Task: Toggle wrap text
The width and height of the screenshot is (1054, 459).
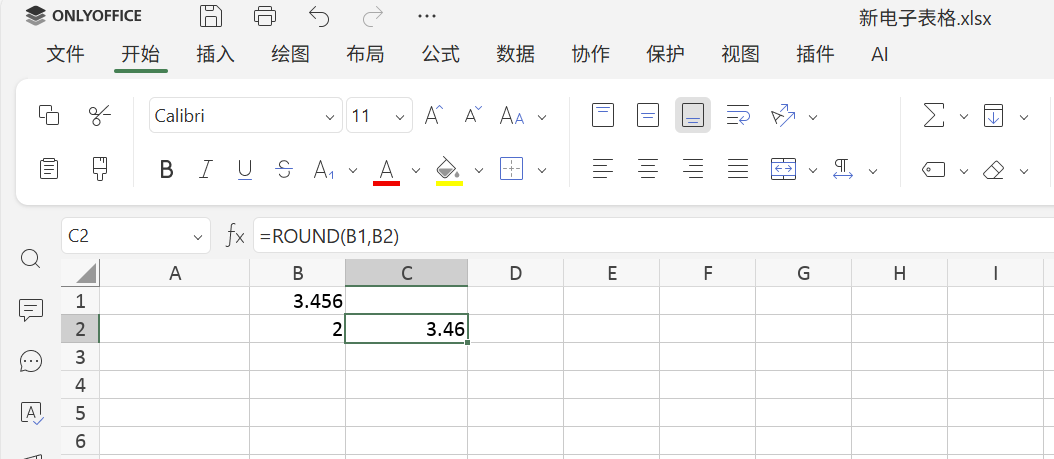Action: coord(738,116)
